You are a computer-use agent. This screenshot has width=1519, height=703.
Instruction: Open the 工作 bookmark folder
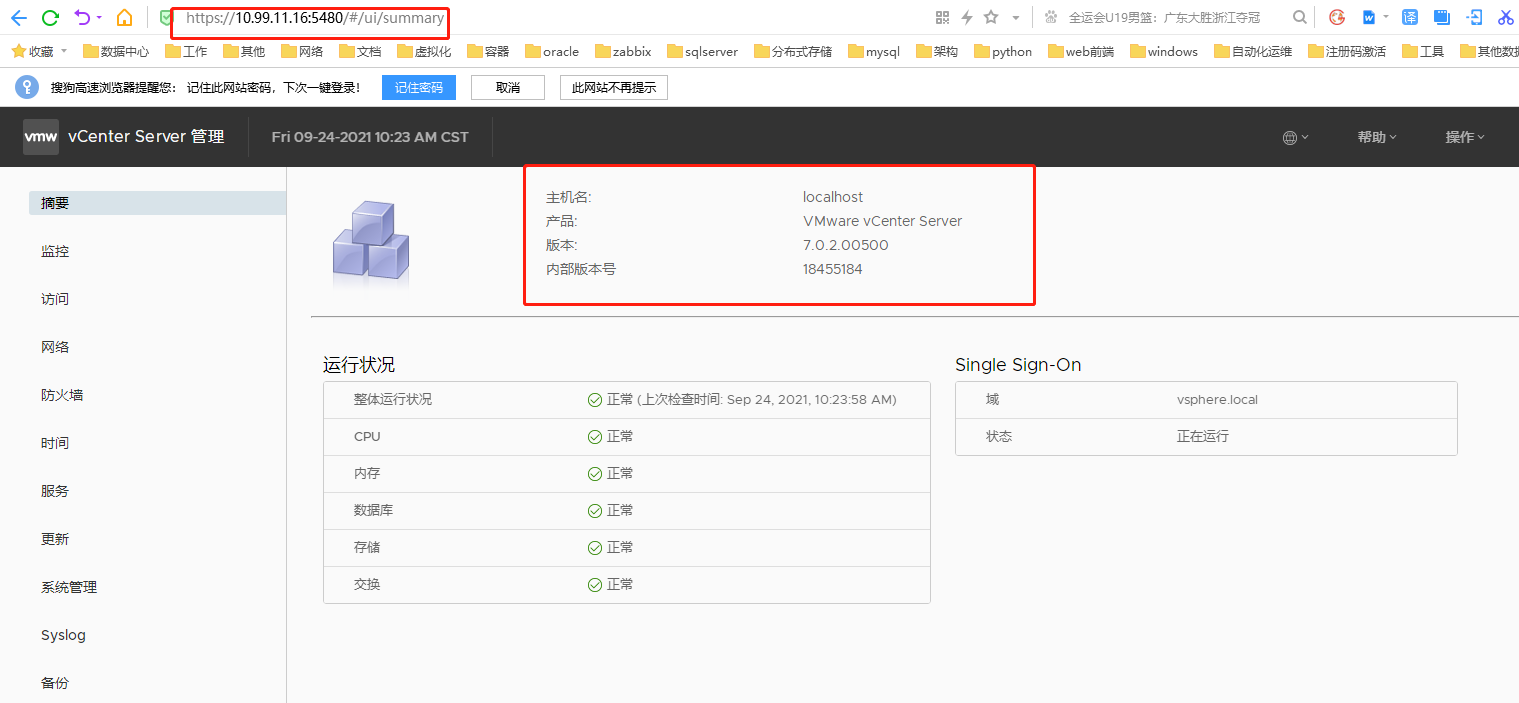click(186, 51)
